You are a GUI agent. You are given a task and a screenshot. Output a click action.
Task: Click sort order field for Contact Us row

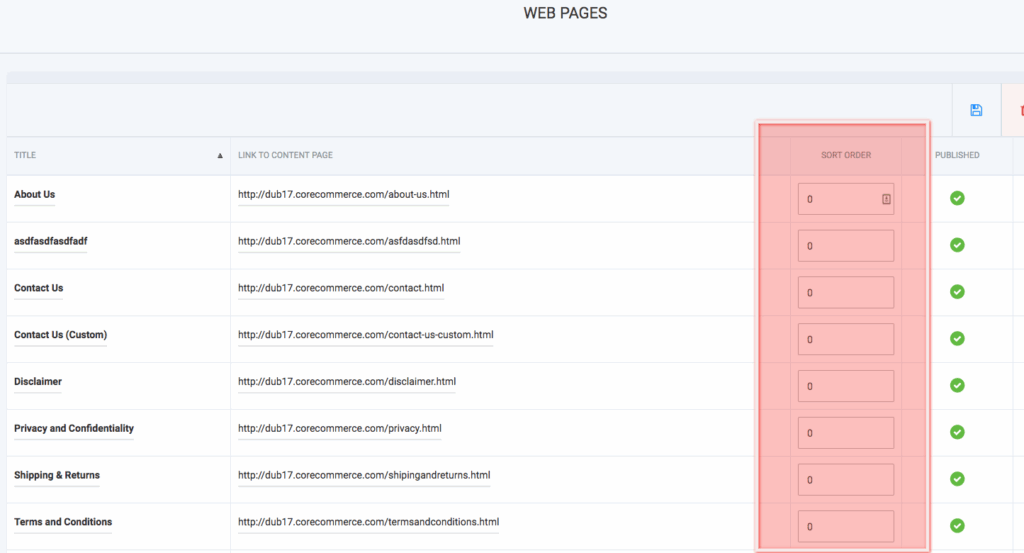coord(845,292)
